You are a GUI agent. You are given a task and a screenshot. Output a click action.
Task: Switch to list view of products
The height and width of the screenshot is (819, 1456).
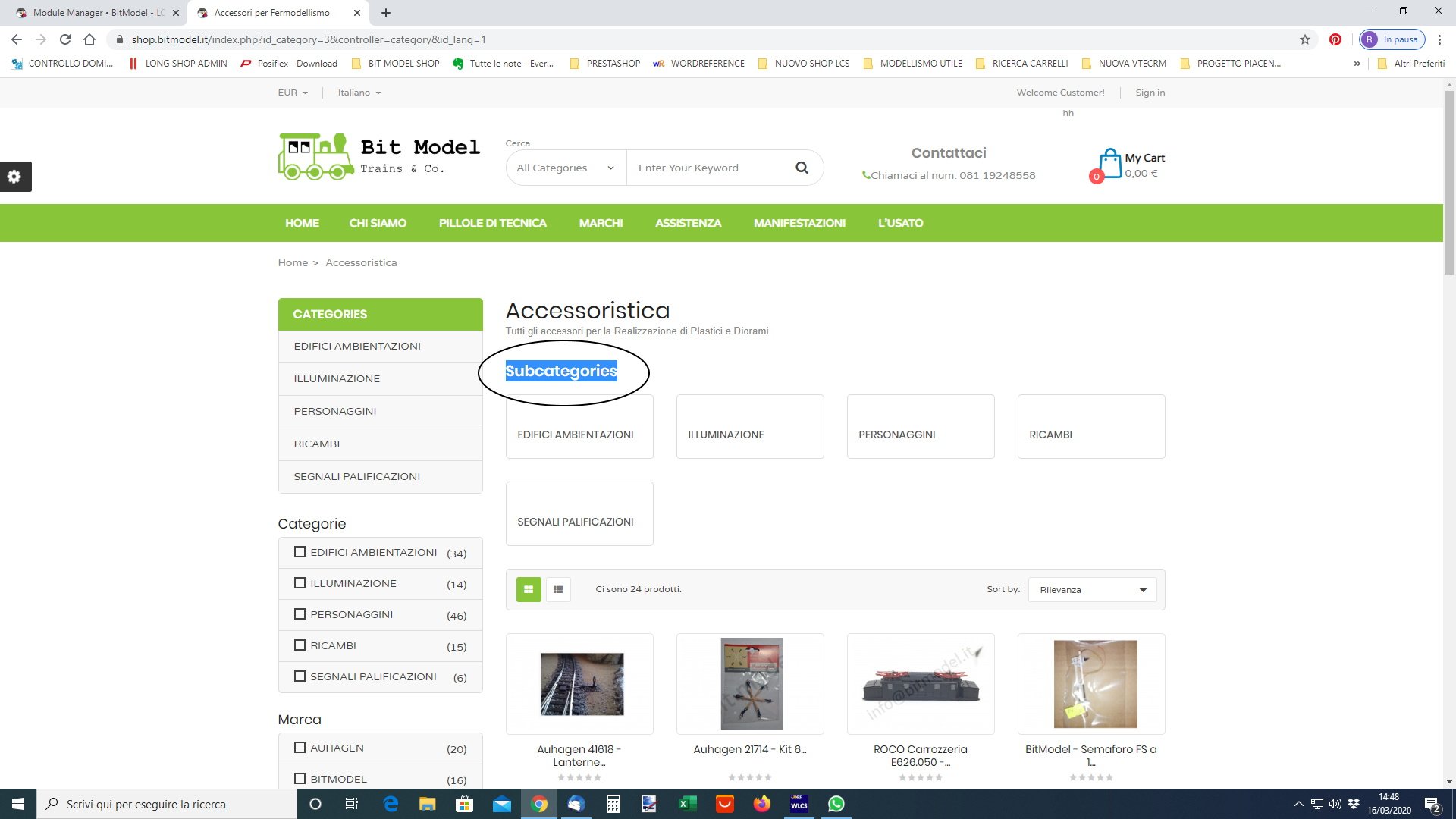(x=558, y=589)
